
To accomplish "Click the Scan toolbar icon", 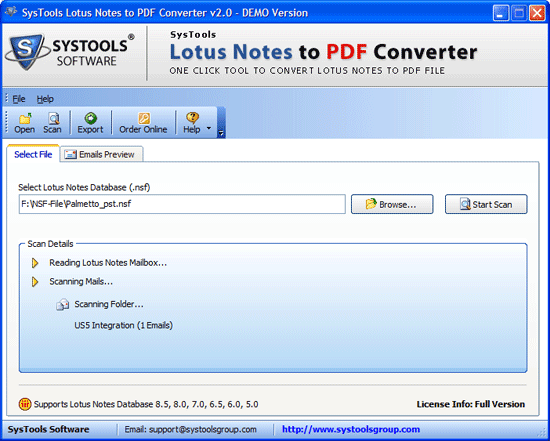I will [52, 123].
